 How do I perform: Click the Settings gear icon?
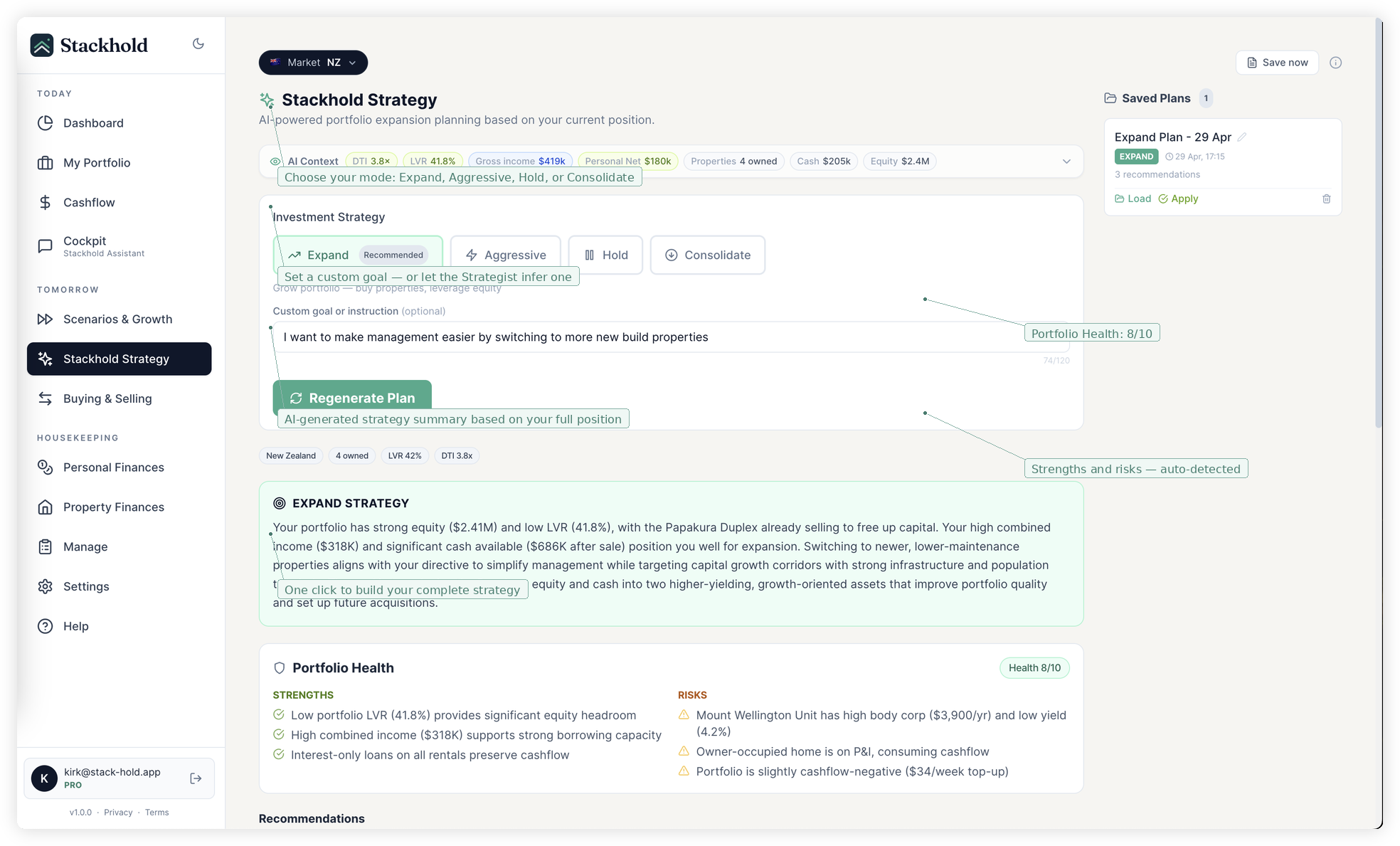pyautogui.click(x=46, y=587)
